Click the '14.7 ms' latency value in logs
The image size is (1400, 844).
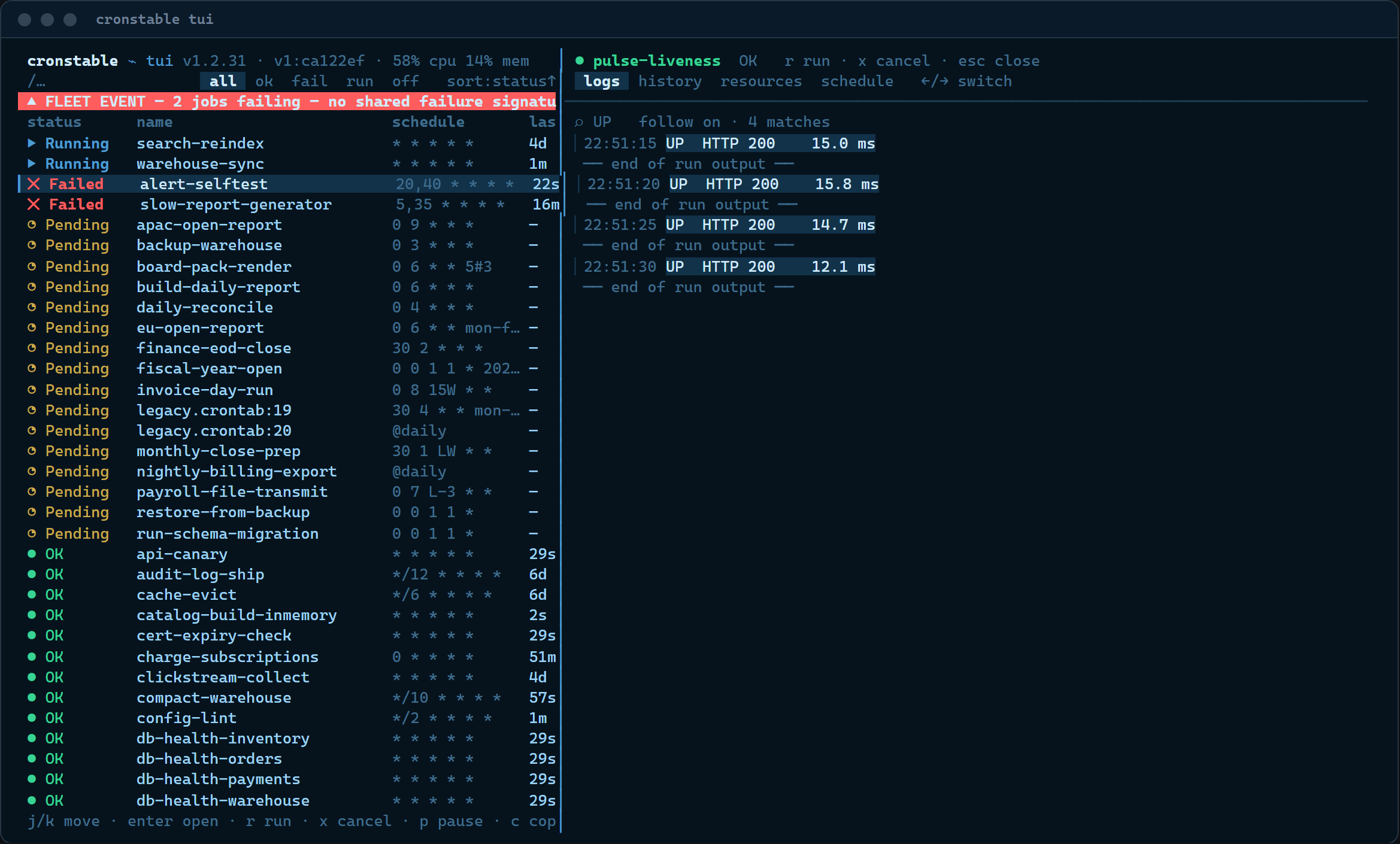click(x=843, y=224)
